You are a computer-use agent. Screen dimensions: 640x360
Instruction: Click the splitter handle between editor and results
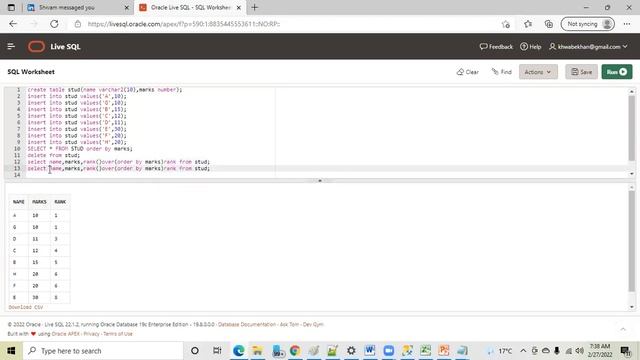click(x=320, y=180)
